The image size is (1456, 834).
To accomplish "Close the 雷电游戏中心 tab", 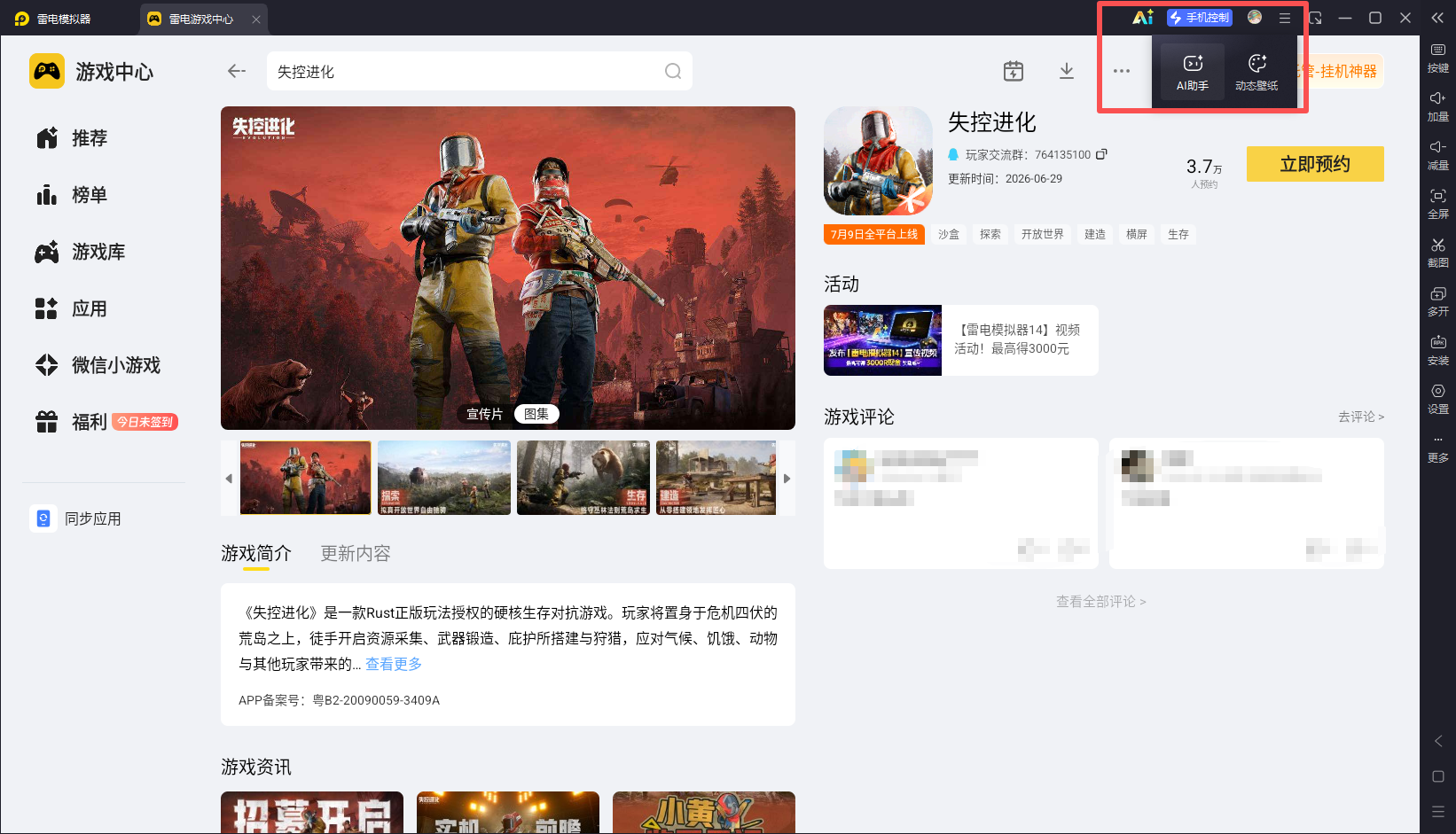I will click(256, 19).
